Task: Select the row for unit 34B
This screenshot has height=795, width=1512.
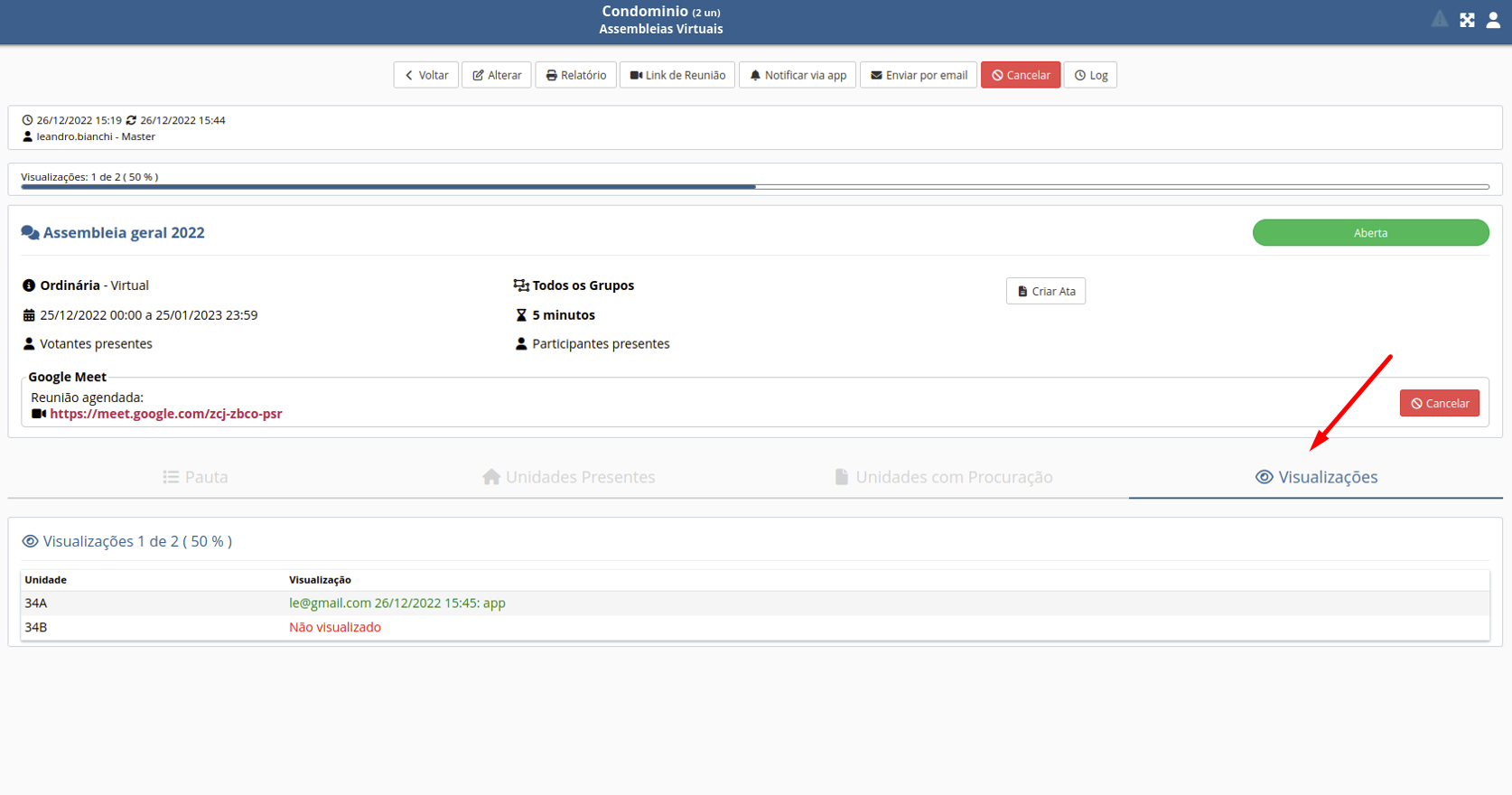Action: (755, 627)
